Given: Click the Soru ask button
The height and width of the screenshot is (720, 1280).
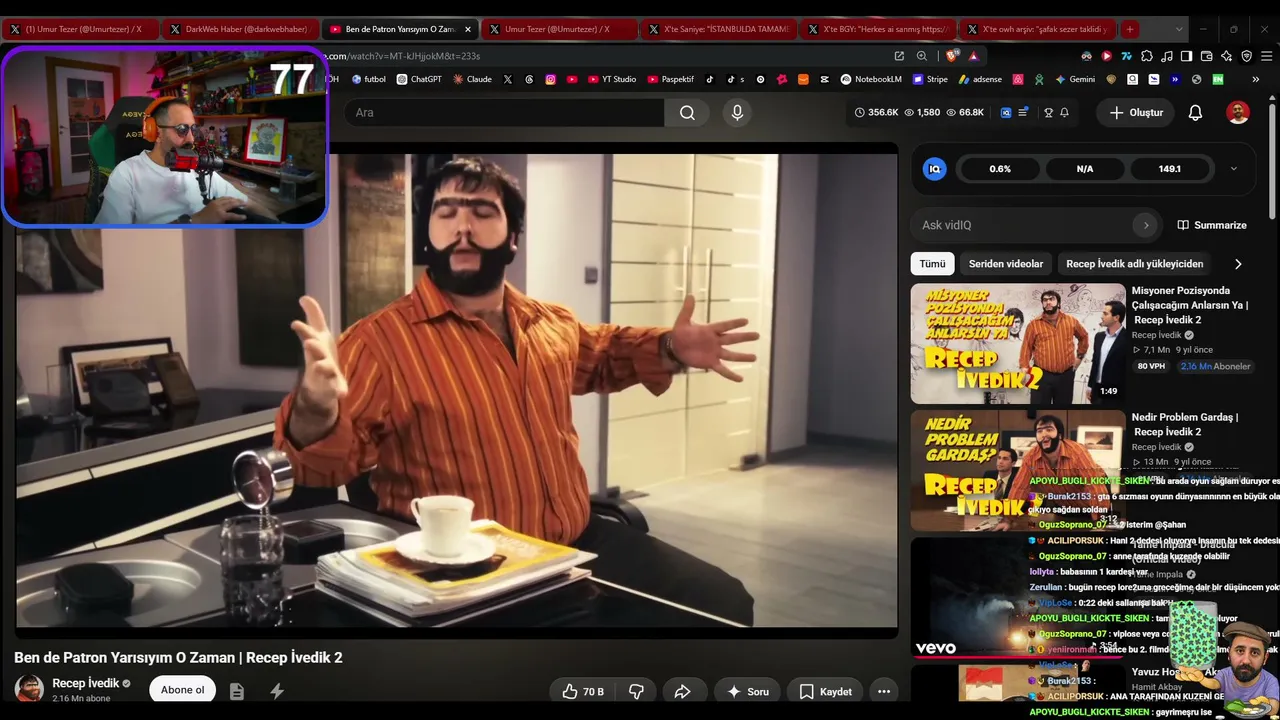Looking at the screenshot, I should click(748, 691).
